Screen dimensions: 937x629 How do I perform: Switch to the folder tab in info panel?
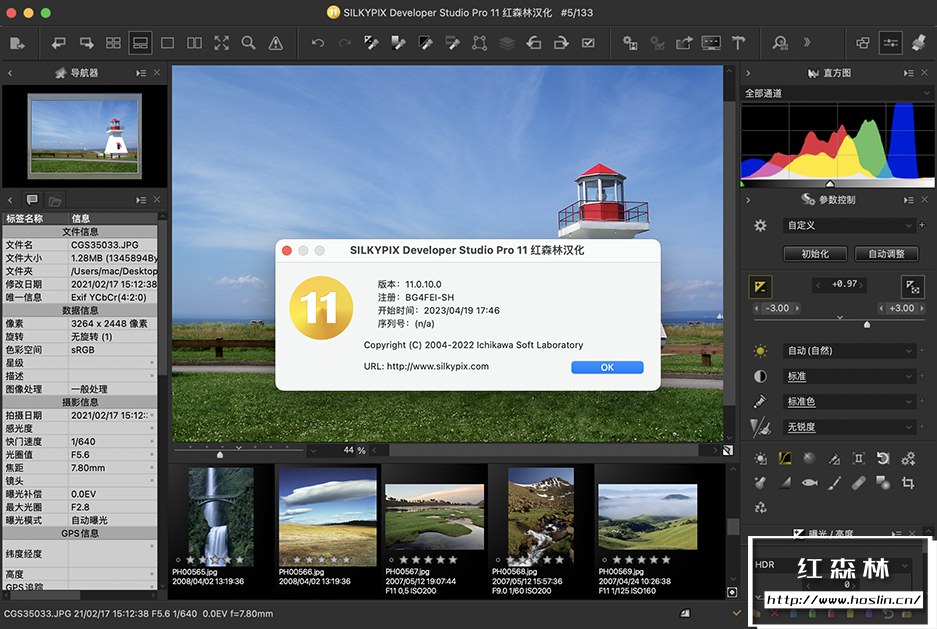click(x=55, y=200)
